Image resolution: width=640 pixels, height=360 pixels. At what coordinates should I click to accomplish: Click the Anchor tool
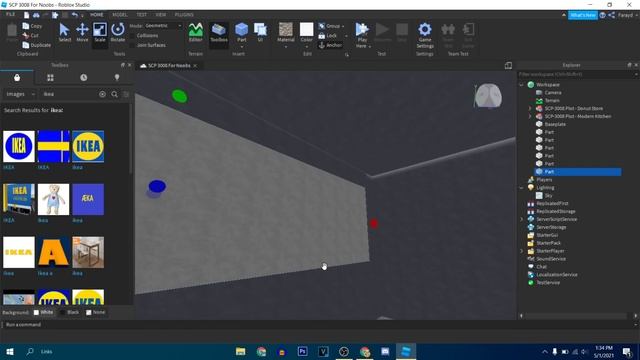click(x=330, y=45)
